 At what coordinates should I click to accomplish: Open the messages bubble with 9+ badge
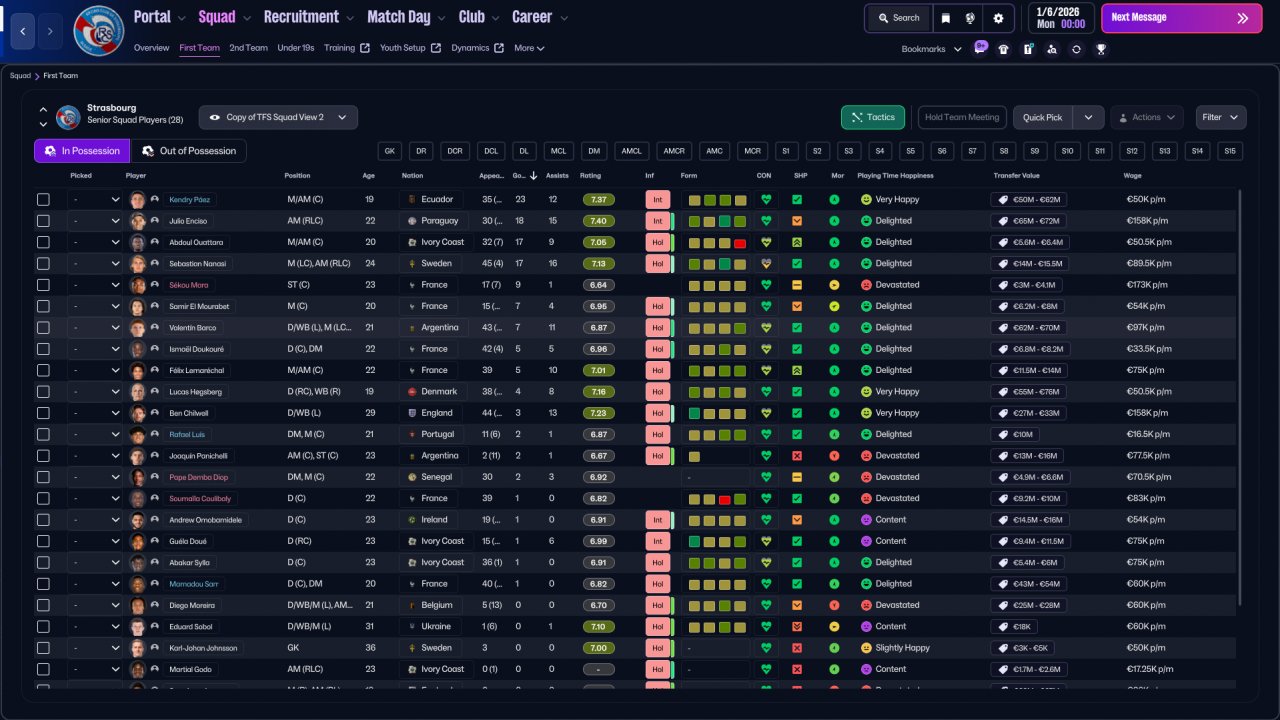coord(980,48)
